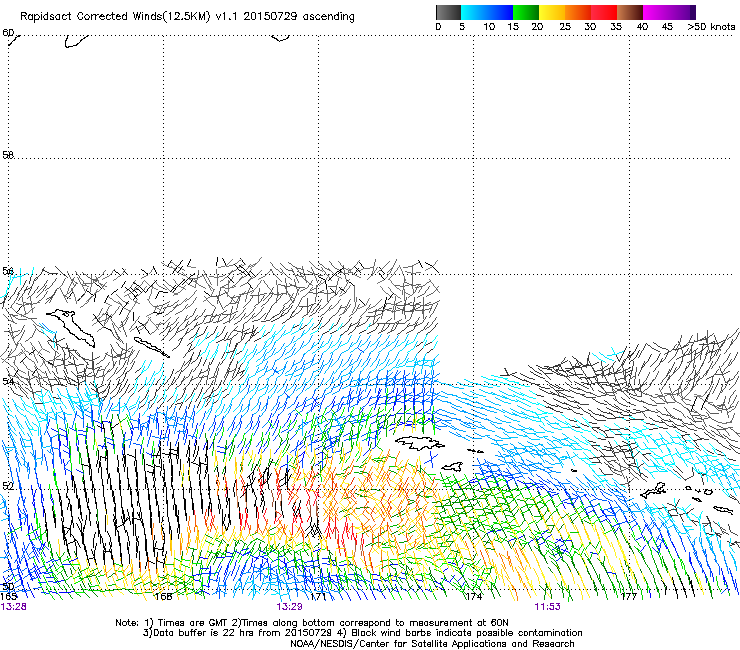The image size is (740, 650).
Task: Click the orange 25-30 knots legend swatch
Action: point(578,12)
